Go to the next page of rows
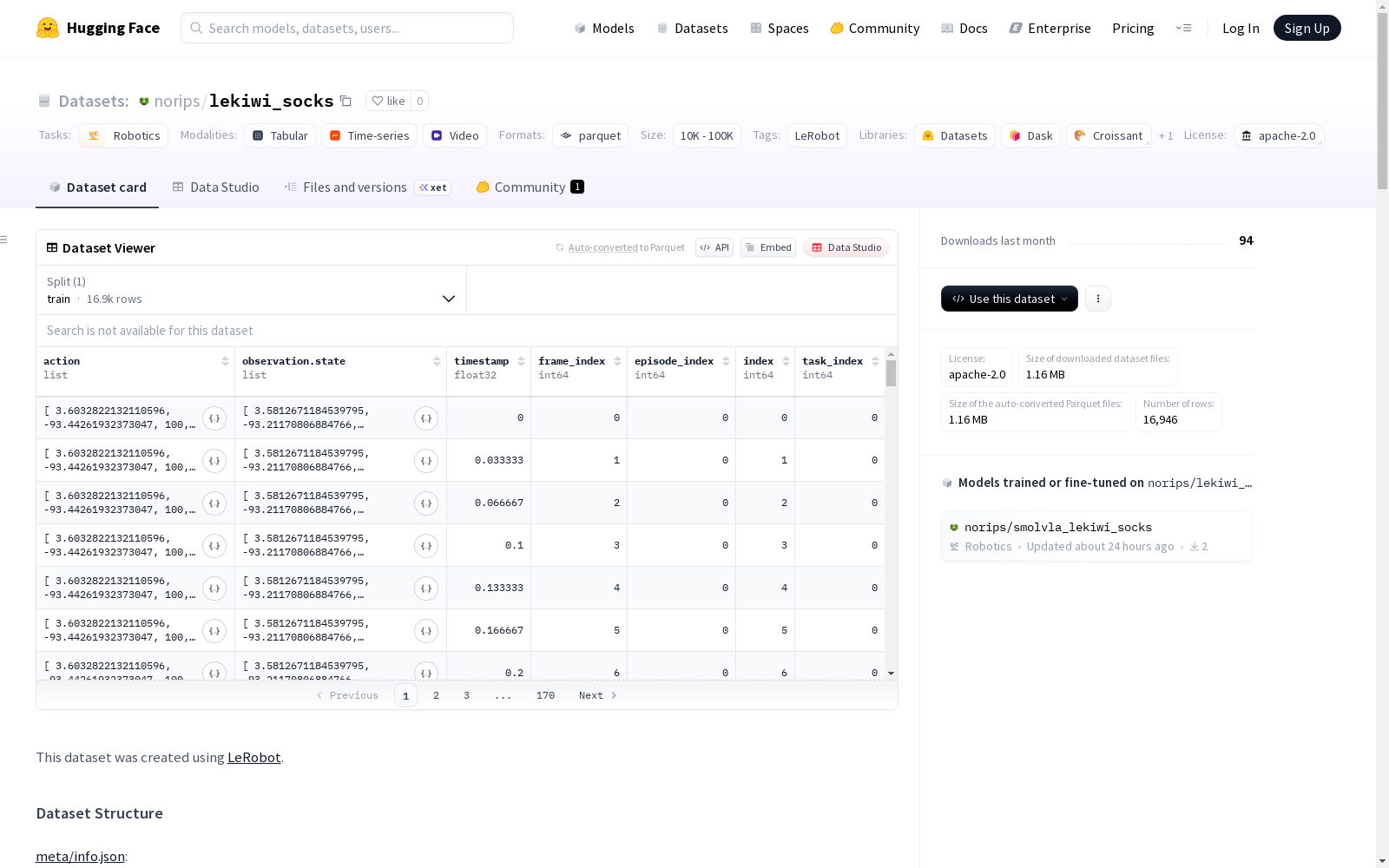1389x868 pixels. pos(598,695)
